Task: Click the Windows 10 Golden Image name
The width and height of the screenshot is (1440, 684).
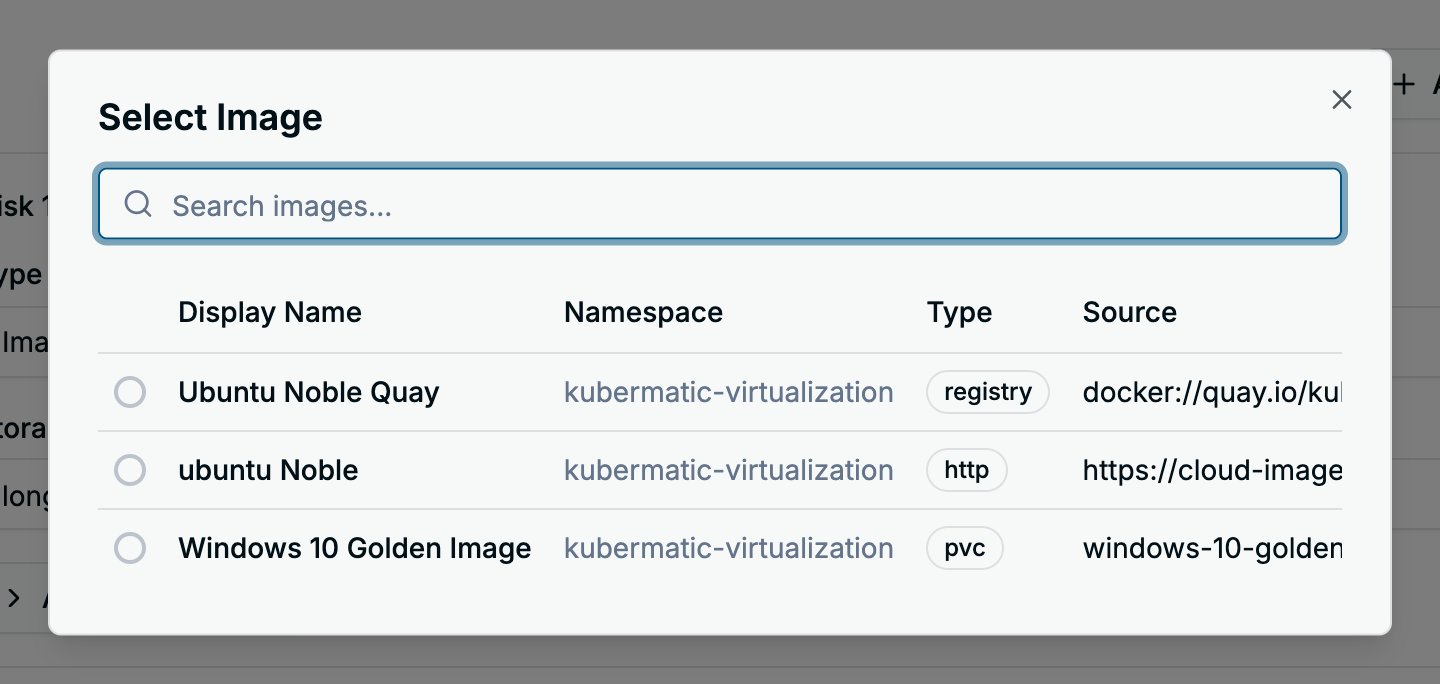Action: click(354, 548)
